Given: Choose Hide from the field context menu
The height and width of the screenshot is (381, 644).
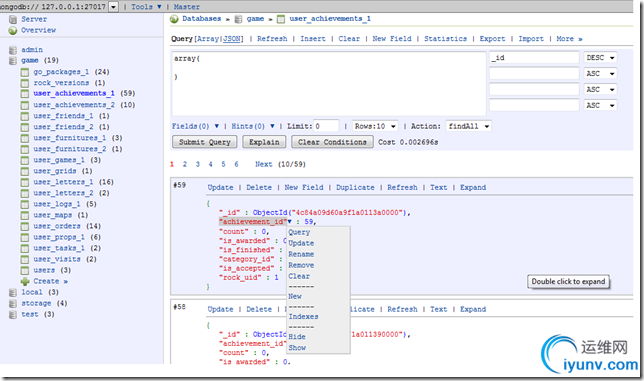Looking at the screenshot, I should 297,337.
